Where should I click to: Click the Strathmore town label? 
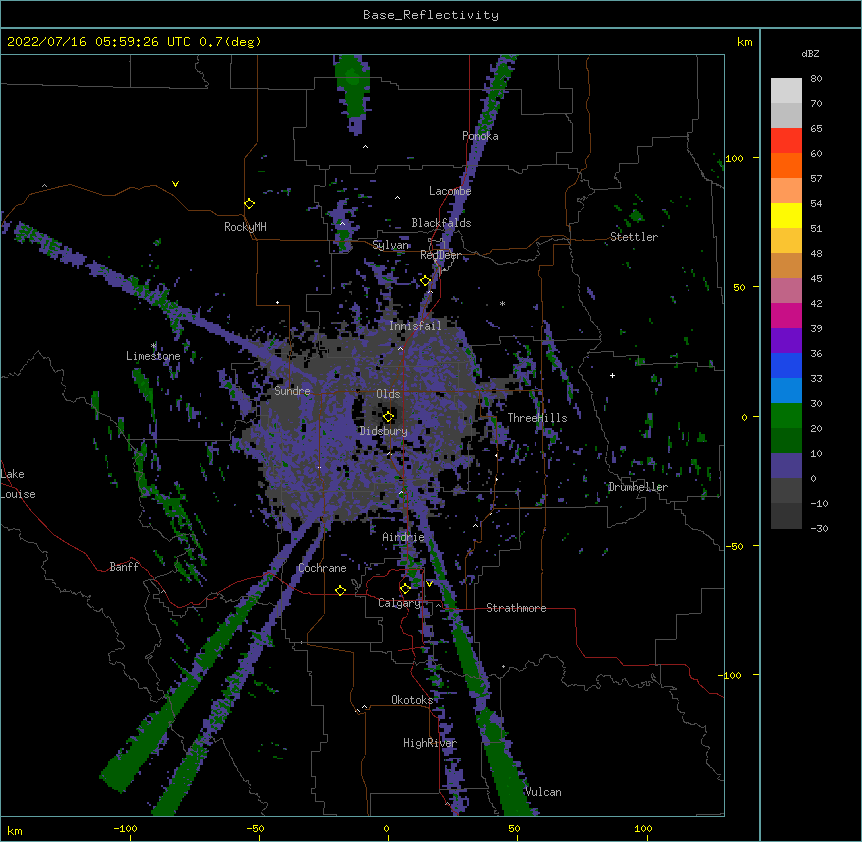click(516, 608)
